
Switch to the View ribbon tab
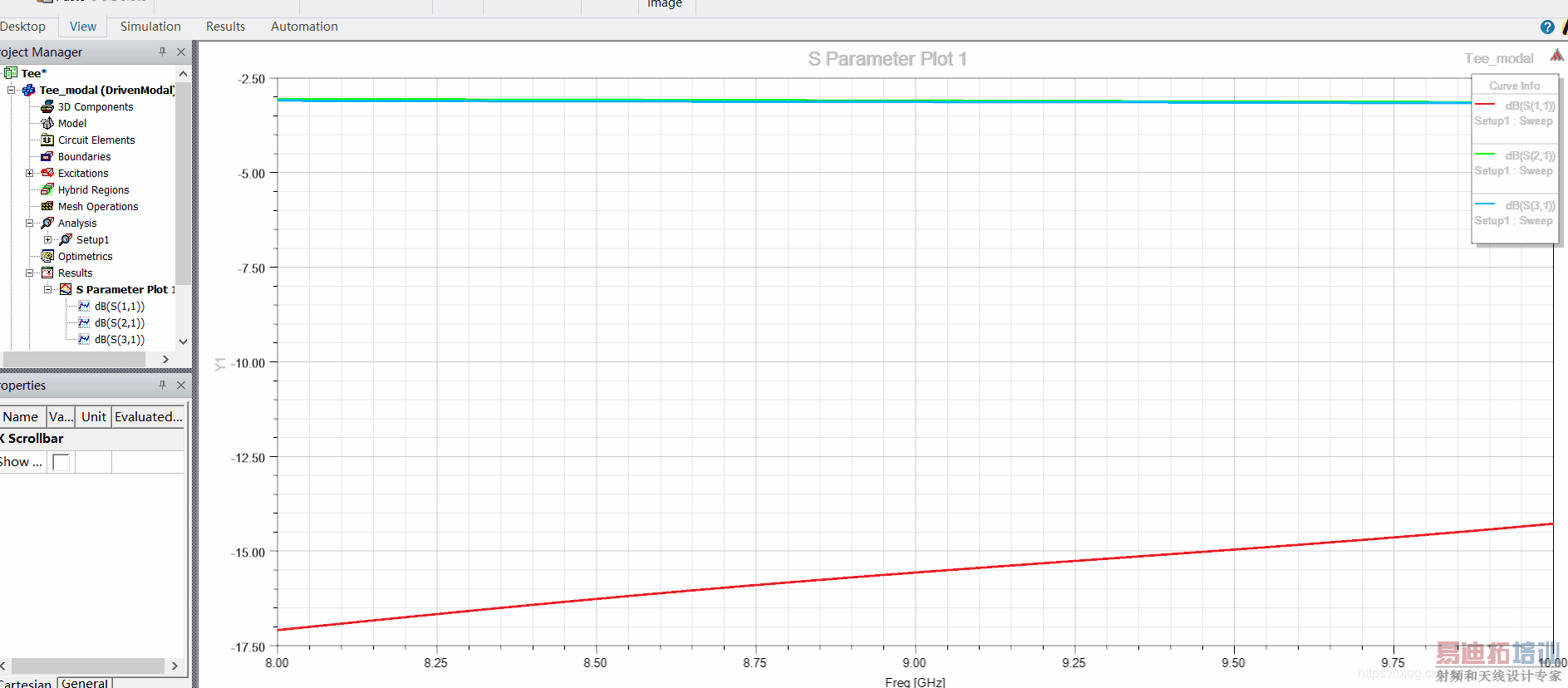coord(83,27)
